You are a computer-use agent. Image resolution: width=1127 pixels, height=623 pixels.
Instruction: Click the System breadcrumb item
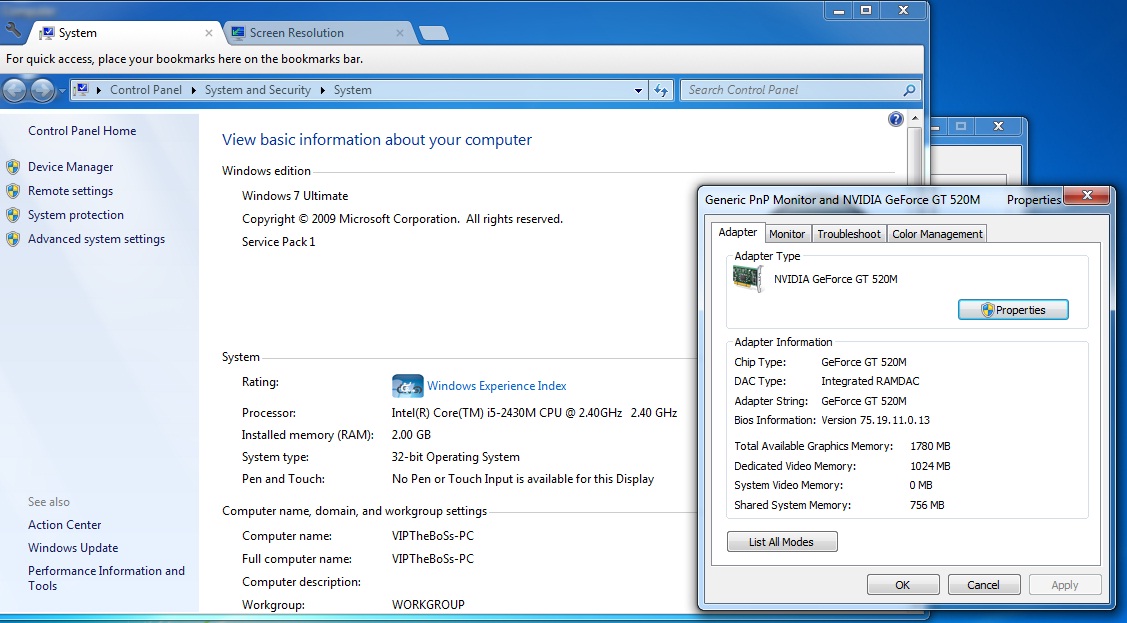[x=352, y=90]
